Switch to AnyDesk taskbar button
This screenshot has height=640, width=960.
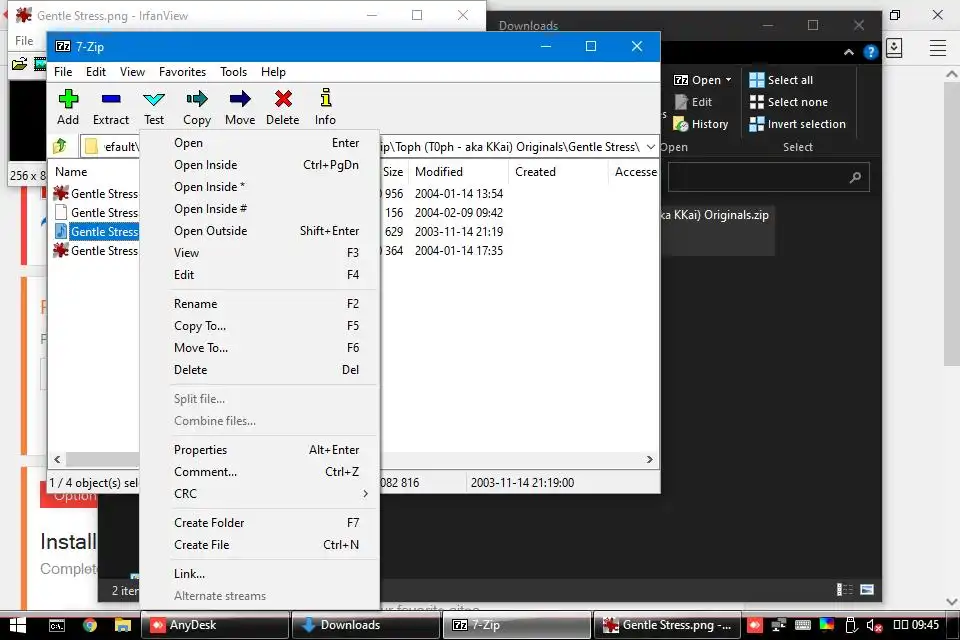215,625
